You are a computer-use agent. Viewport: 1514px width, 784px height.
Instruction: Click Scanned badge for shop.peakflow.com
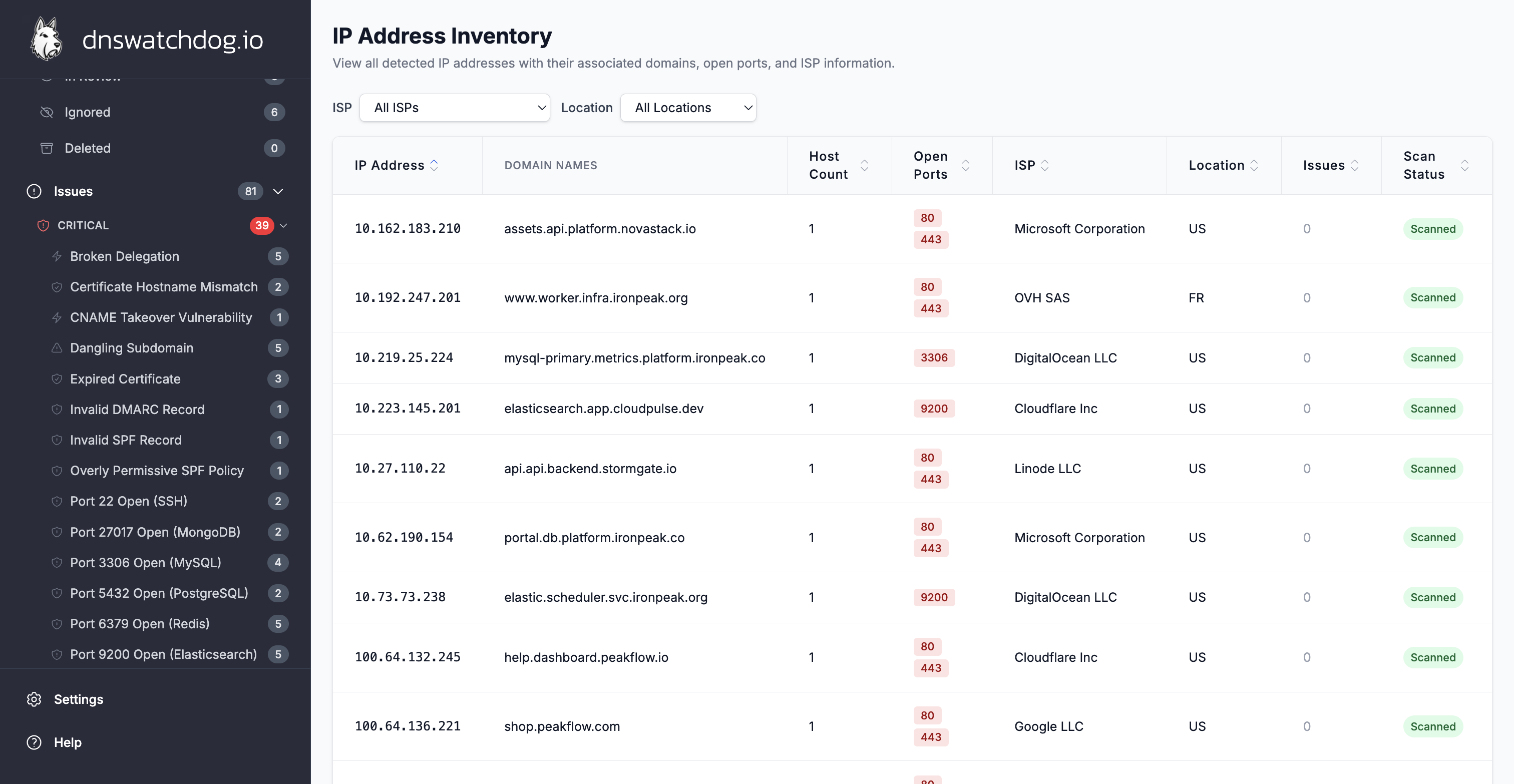(1433, 726)
